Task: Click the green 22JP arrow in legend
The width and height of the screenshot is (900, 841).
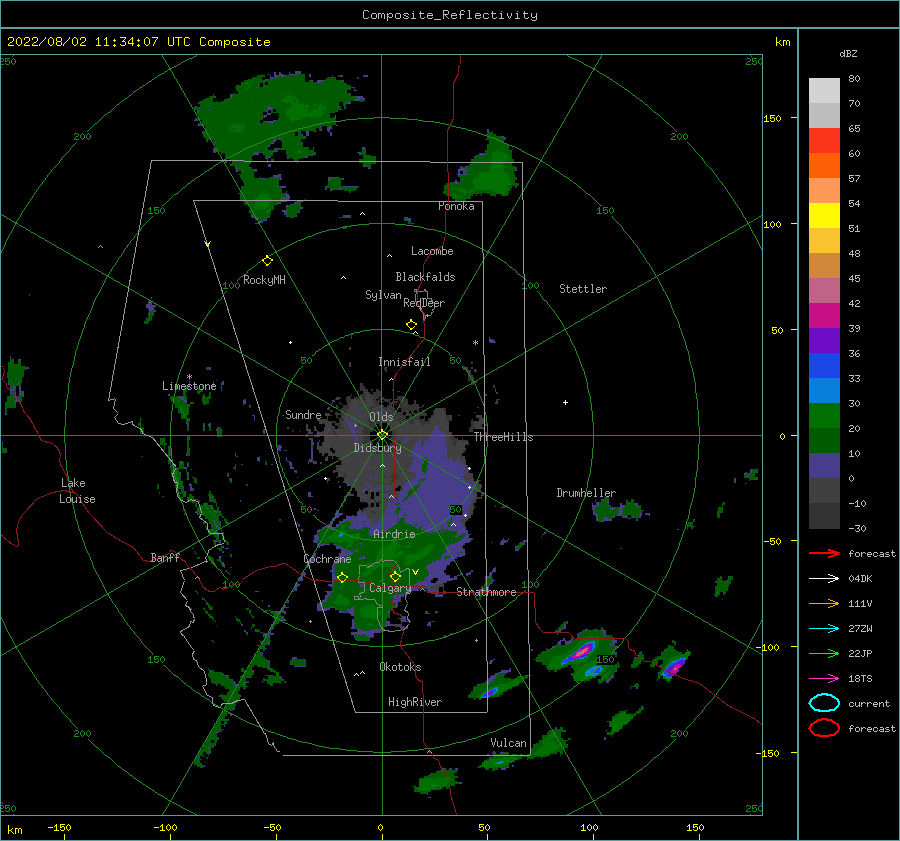Action: tap(824, 653)
